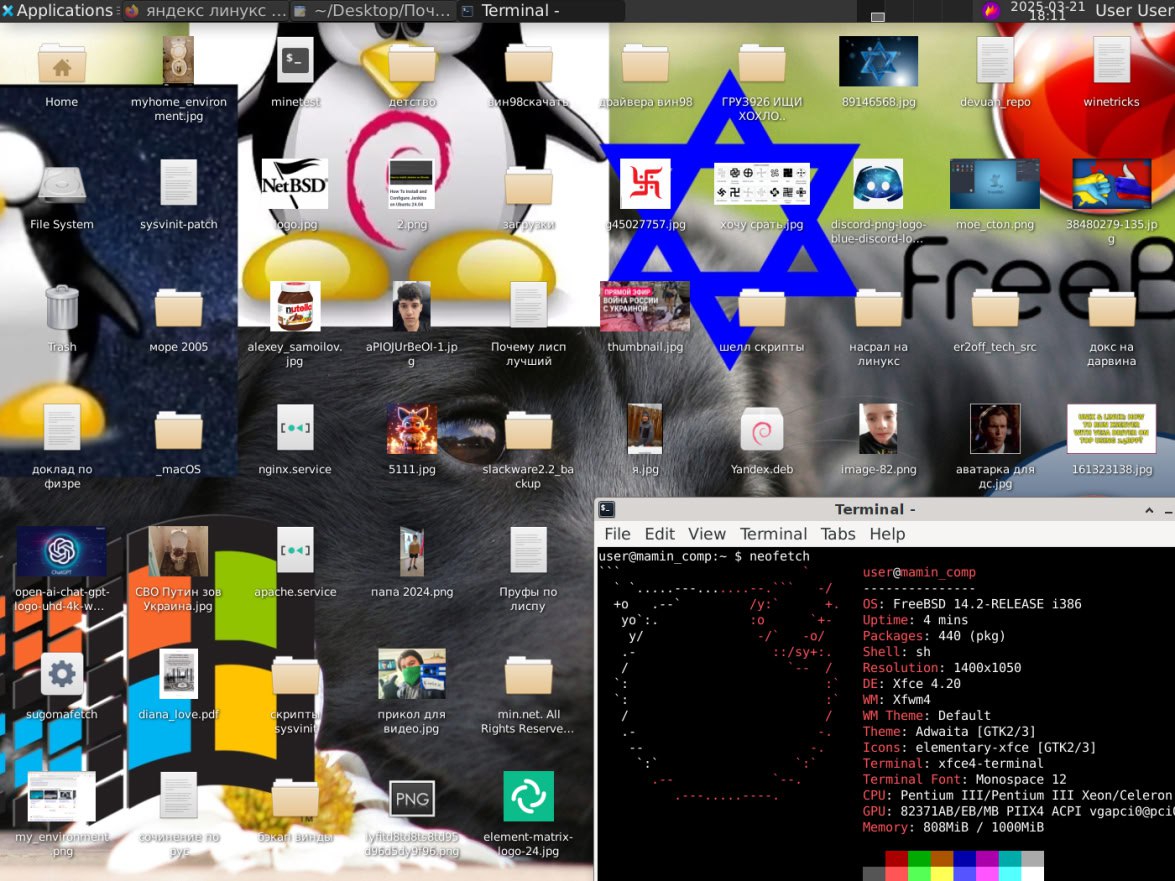
Task: Open сочинение по рус document
Action: 178,796
